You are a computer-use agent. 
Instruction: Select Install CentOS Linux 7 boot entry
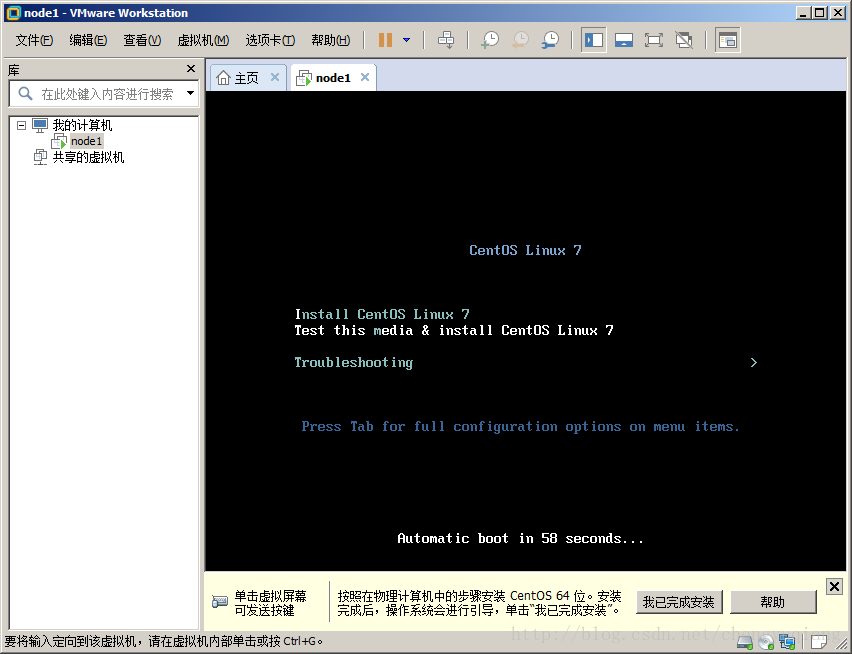pyautogui.click(x=382, y=315)
